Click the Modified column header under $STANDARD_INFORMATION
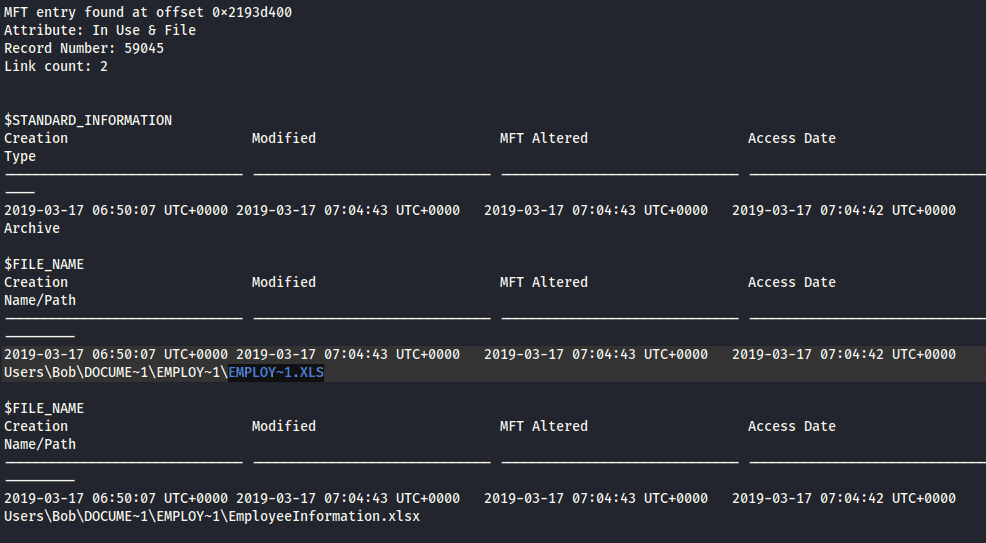The width and height of the screenshot is (986, 543). (x=284, y=138)
